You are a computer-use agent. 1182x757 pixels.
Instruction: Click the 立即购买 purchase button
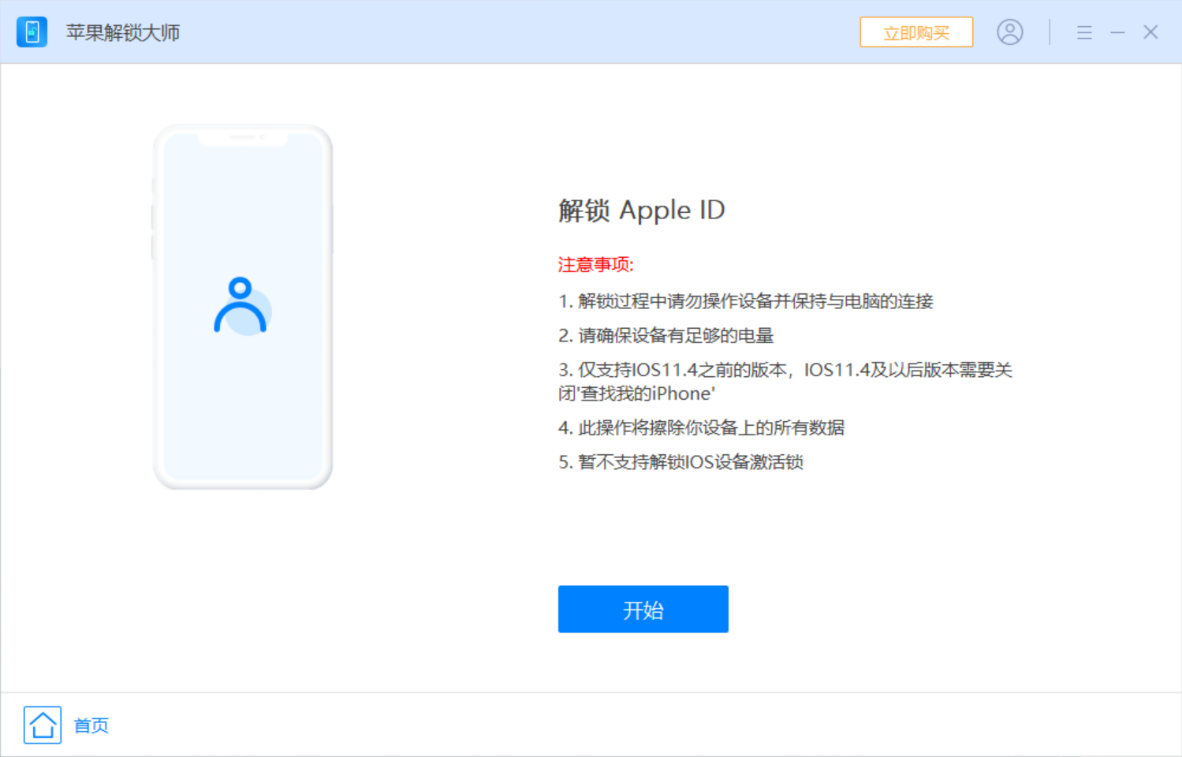(x=916, y=31)
